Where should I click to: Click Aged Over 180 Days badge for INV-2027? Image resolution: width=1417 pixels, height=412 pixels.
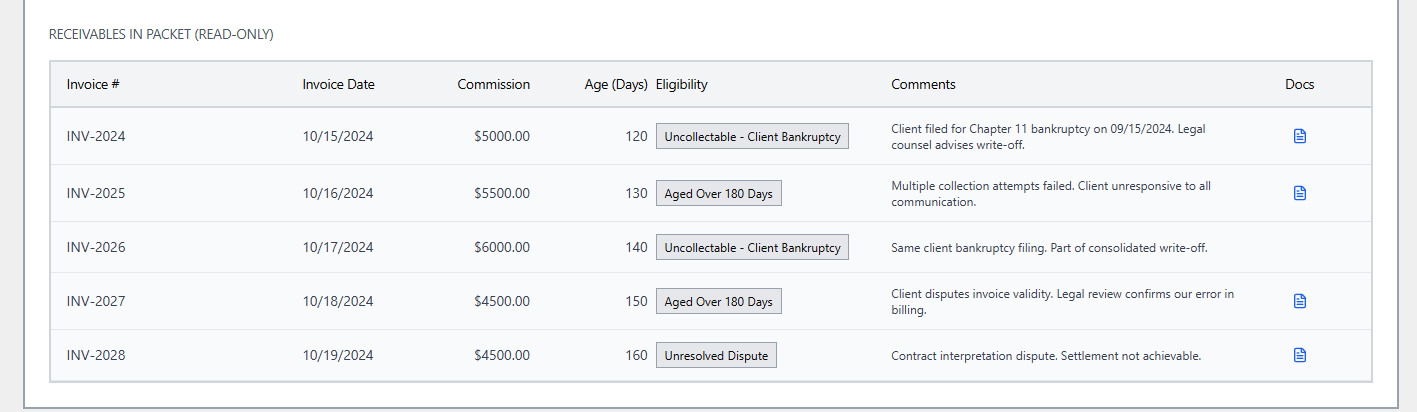[718, 301]
